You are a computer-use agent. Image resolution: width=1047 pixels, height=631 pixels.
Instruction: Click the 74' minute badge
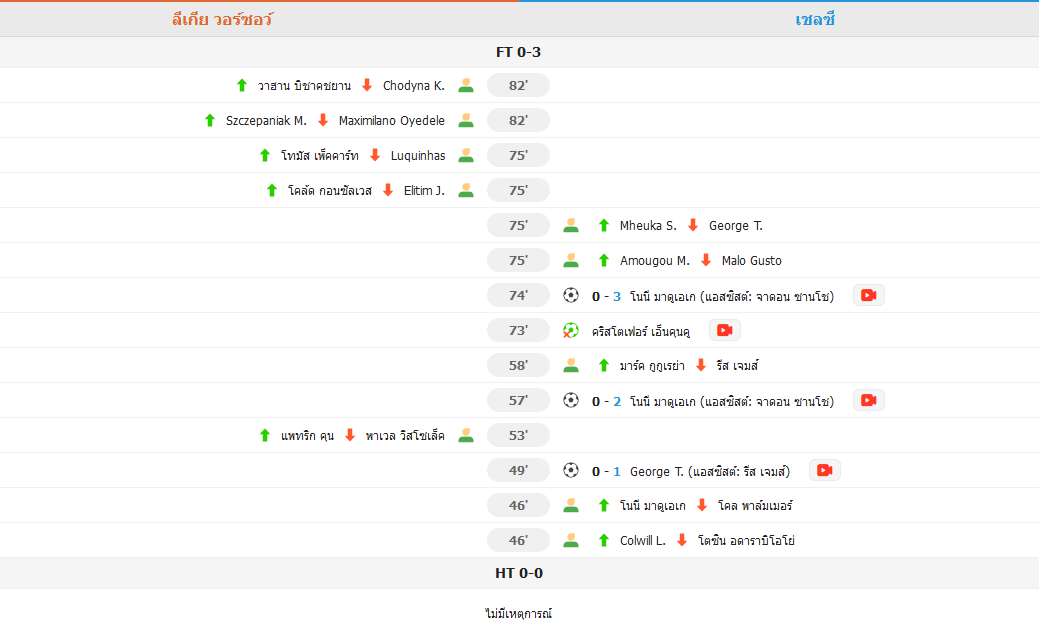coord(518,295)
